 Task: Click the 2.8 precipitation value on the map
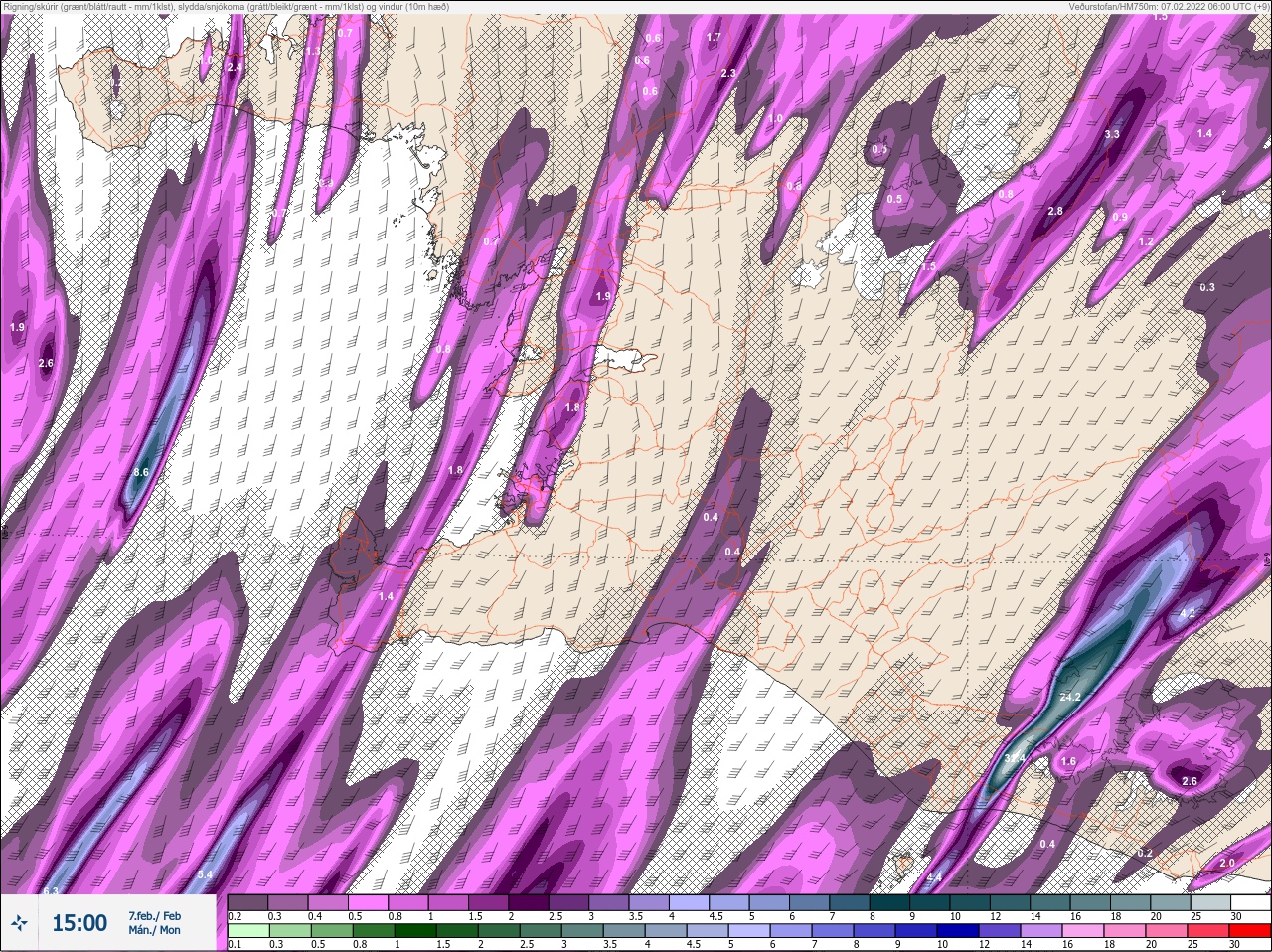tap(1055, 211)
